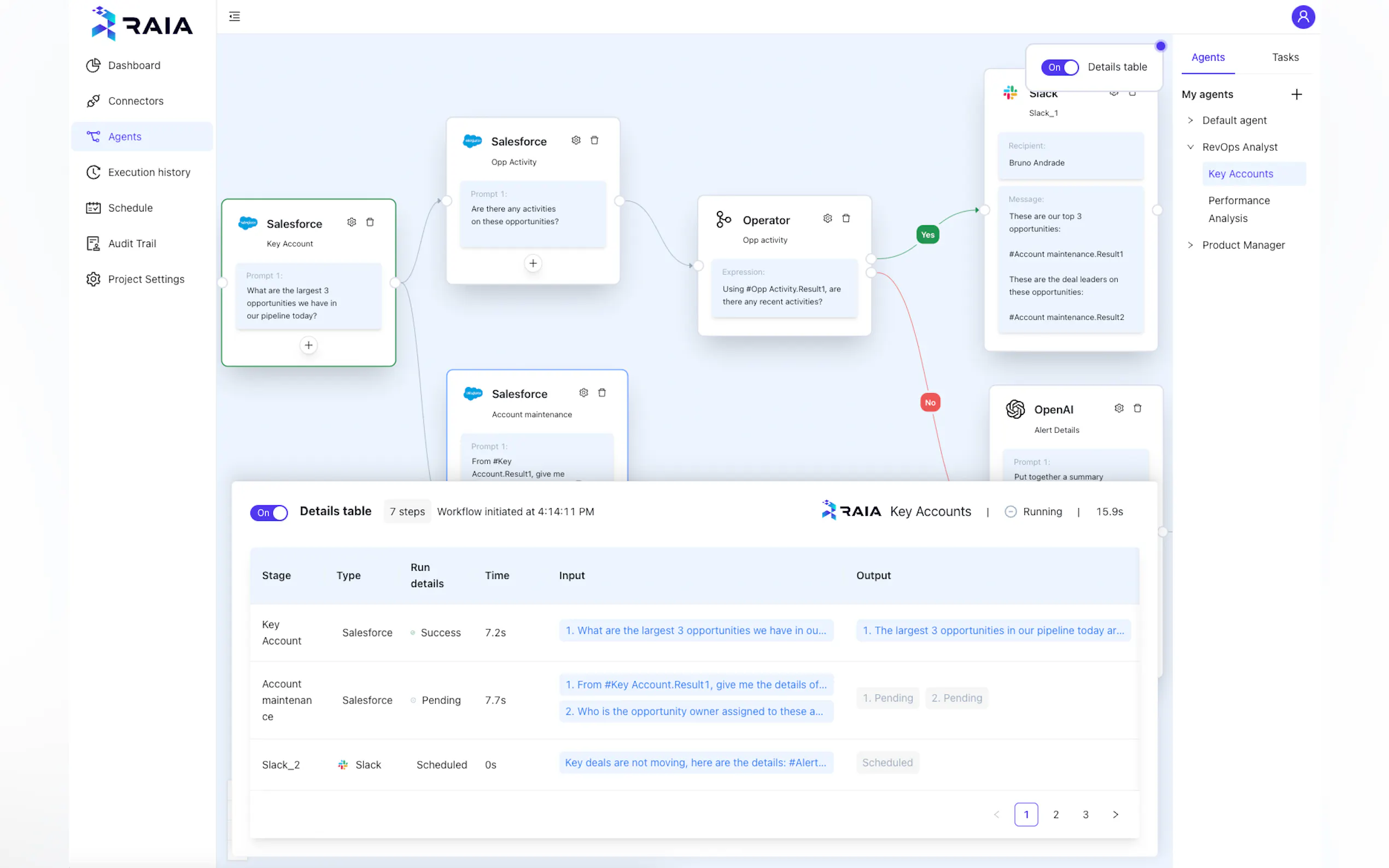Viewport: 1389px width, 868px height.
Task: Open Key Account output result link
Action: point(993,630)
